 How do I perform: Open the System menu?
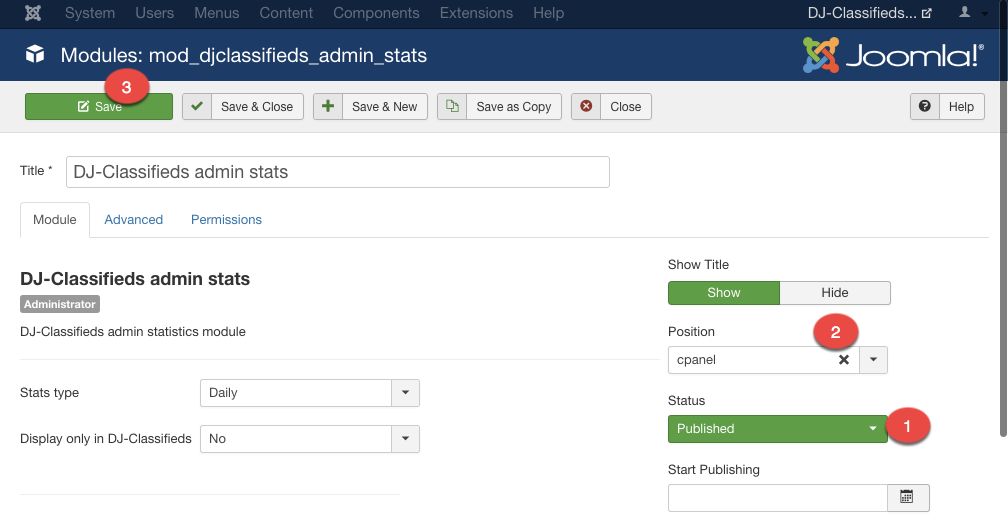[x=90, y=13]
